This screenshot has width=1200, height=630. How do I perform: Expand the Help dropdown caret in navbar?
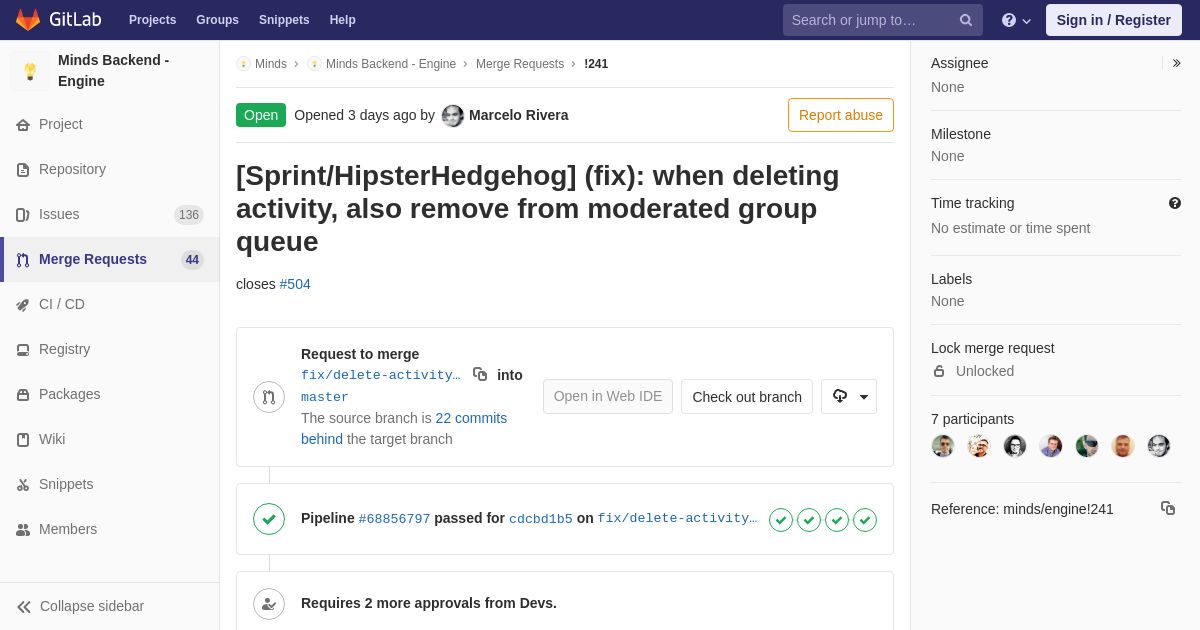pyautogui.click(x=1027, y=21)
